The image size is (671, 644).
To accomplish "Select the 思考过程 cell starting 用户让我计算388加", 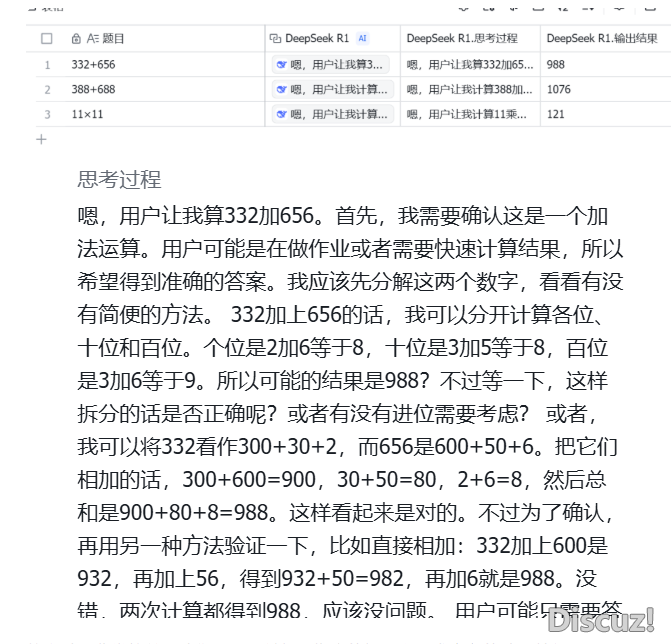I will (x=470, y=89).
